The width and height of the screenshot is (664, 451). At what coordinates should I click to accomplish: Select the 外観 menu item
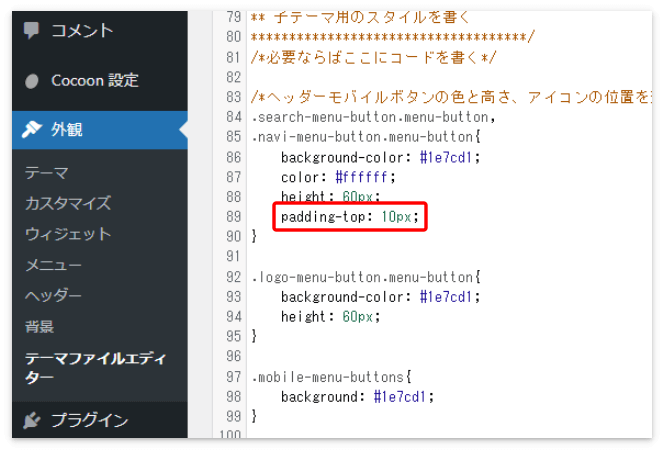pos(100,130)
